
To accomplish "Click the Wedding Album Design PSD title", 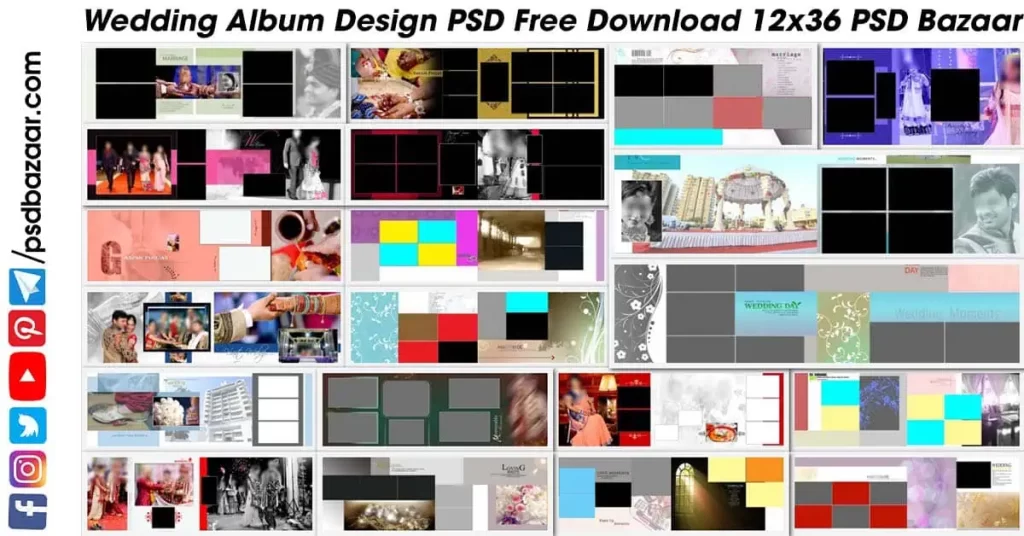I will (x=552, y=21).
